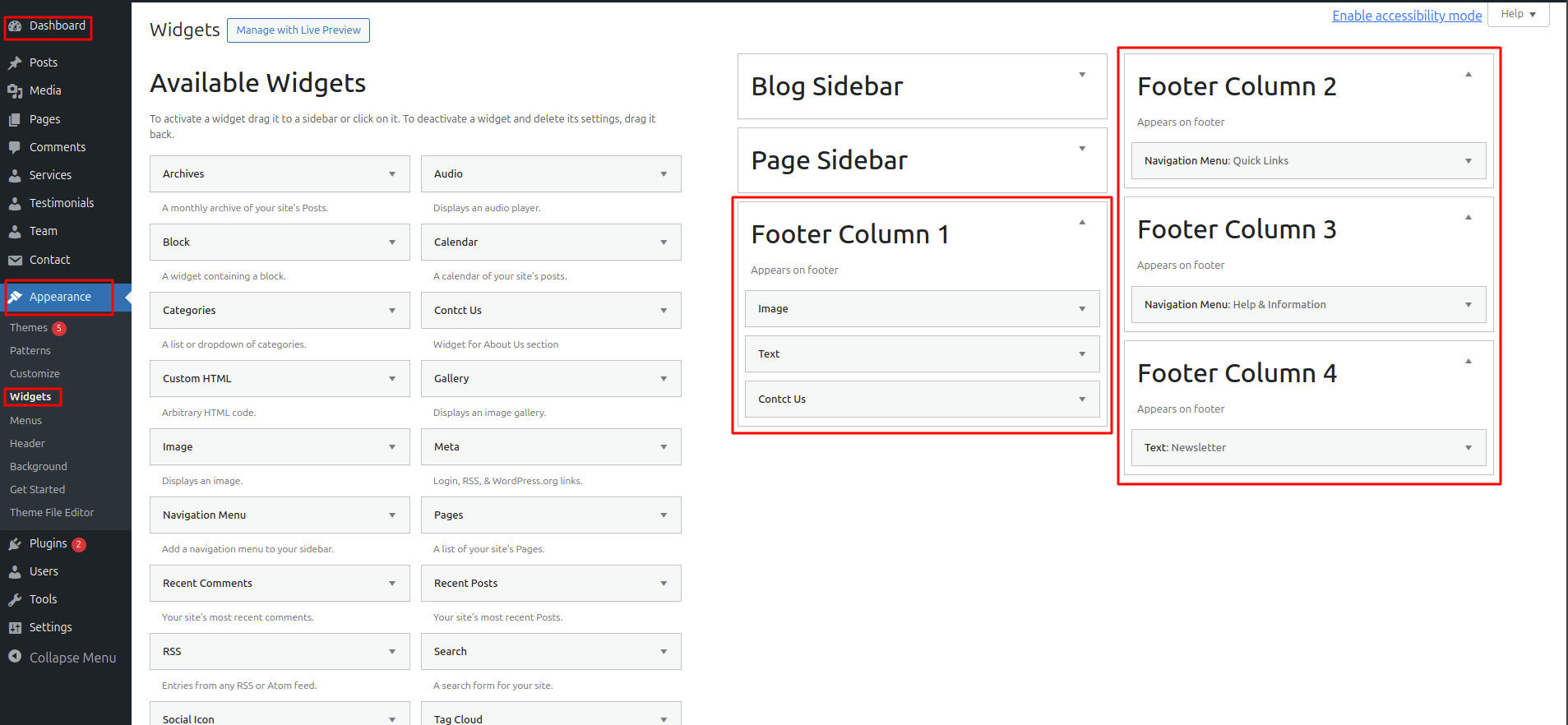Expand the Custom HTML widget arrow

(x=392, y=378)
